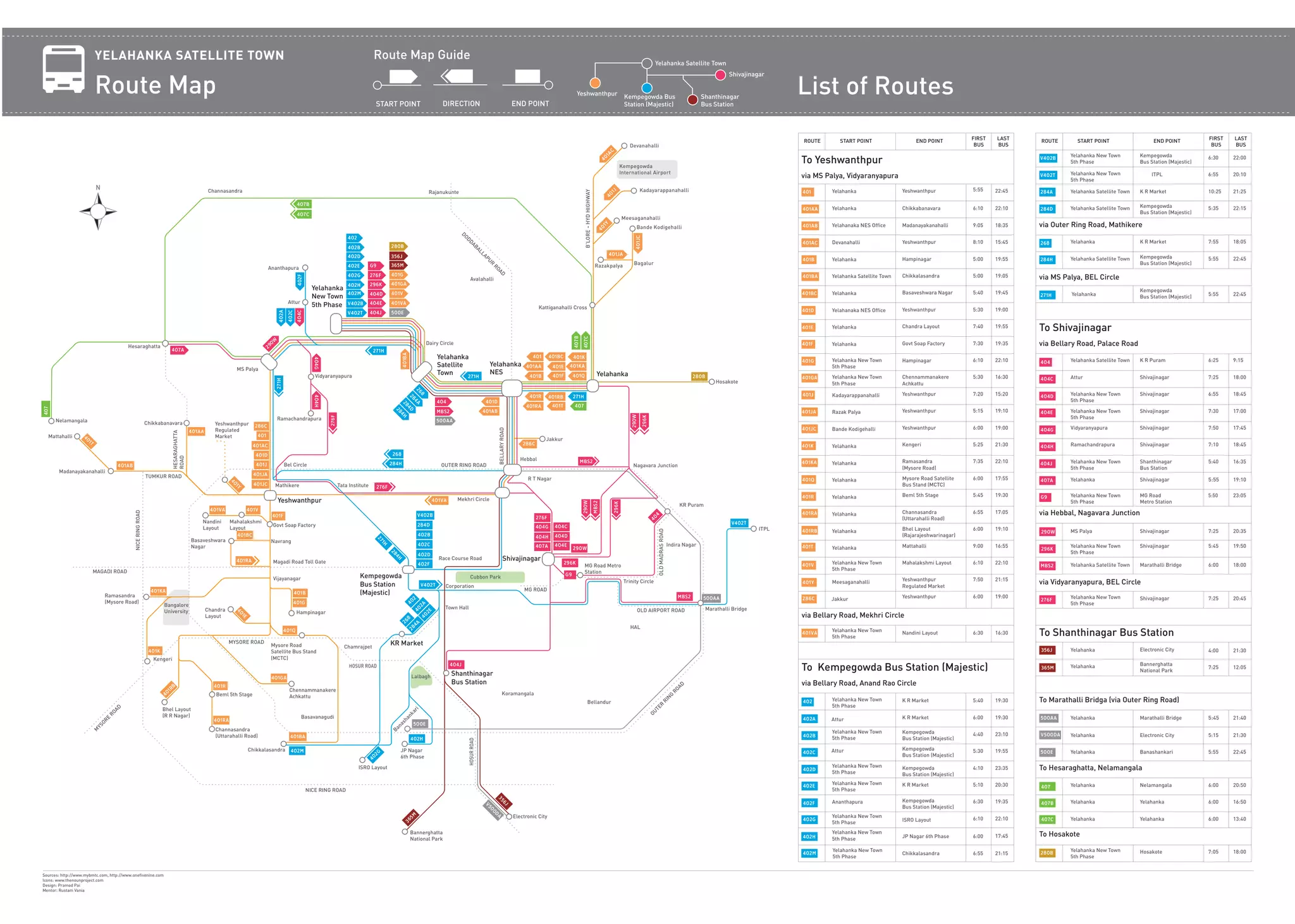Viewport: 1295px width, 924px height.
Task: Click the bus icon in header
Action: 63,69
